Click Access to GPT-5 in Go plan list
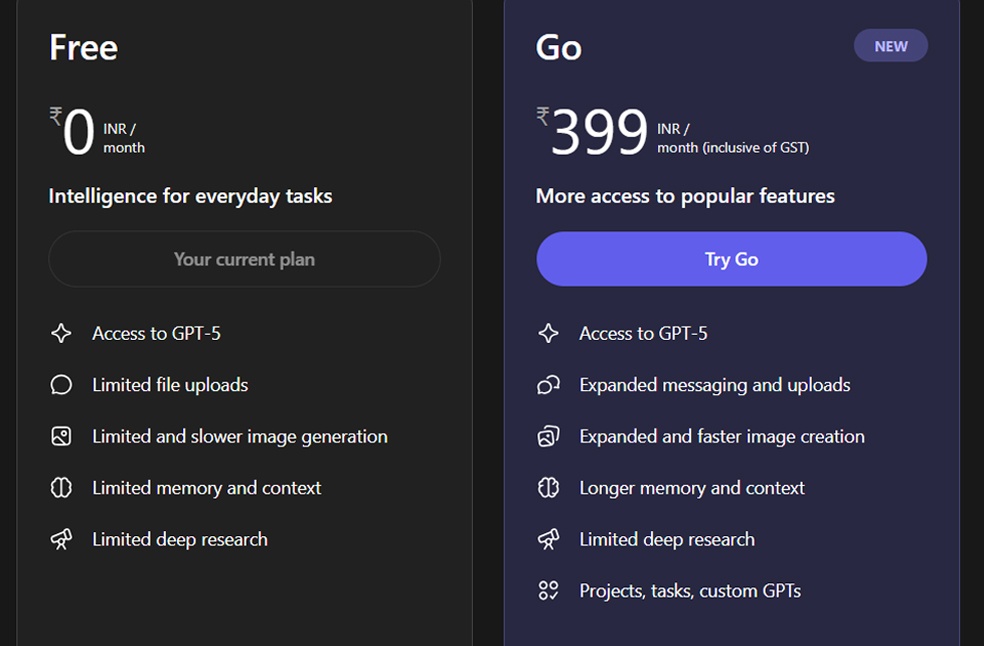Image resolution: width=984 pixels, height=646 pixels. pos(644,333)
